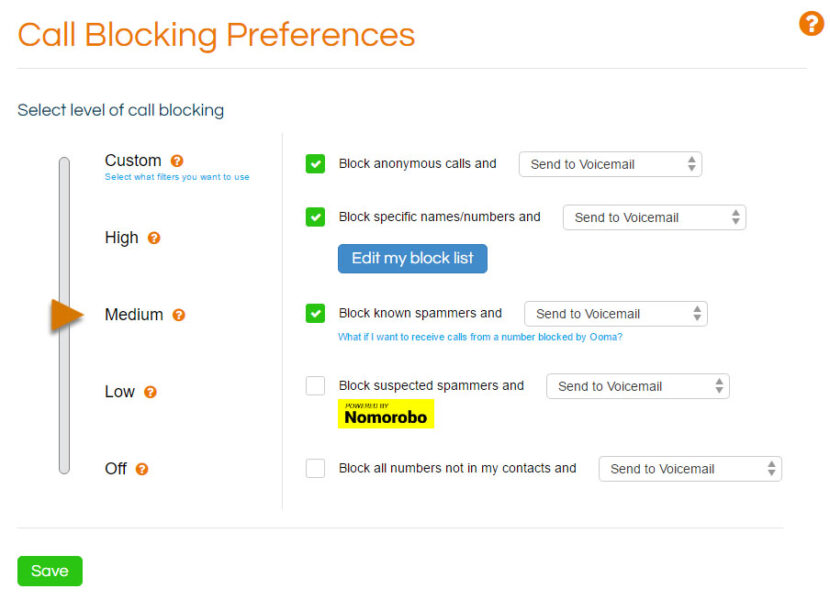Open the dropdown for known spammers handling
Image resolution: width=830 pixels, height=600 pixels.
pos(615,313)
